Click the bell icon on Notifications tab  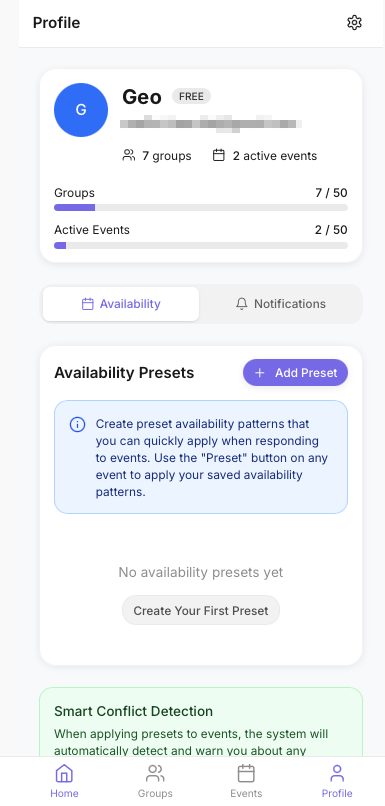(242, 304)
